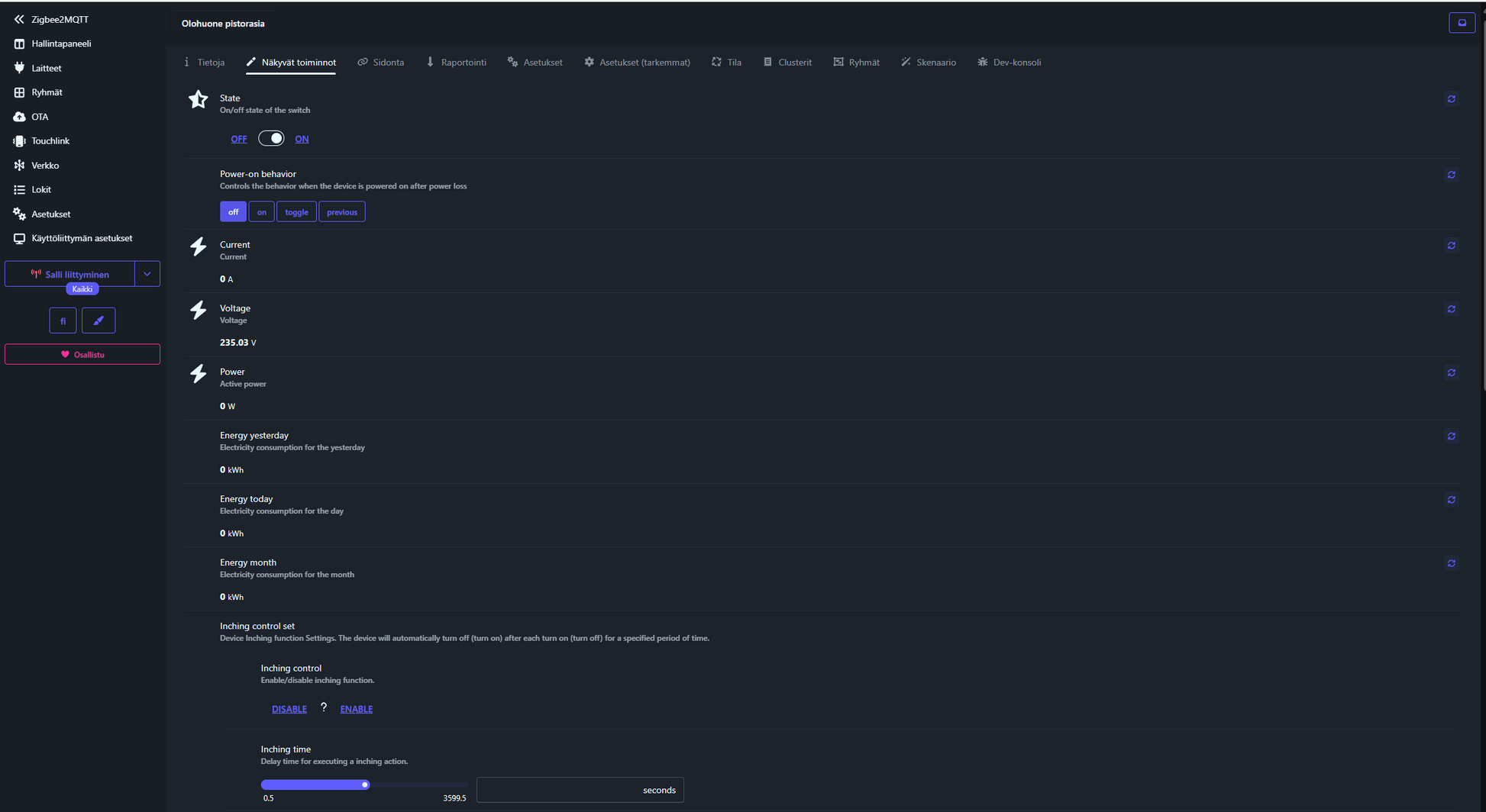Click ENABLE for inching control

click(356, 709)
